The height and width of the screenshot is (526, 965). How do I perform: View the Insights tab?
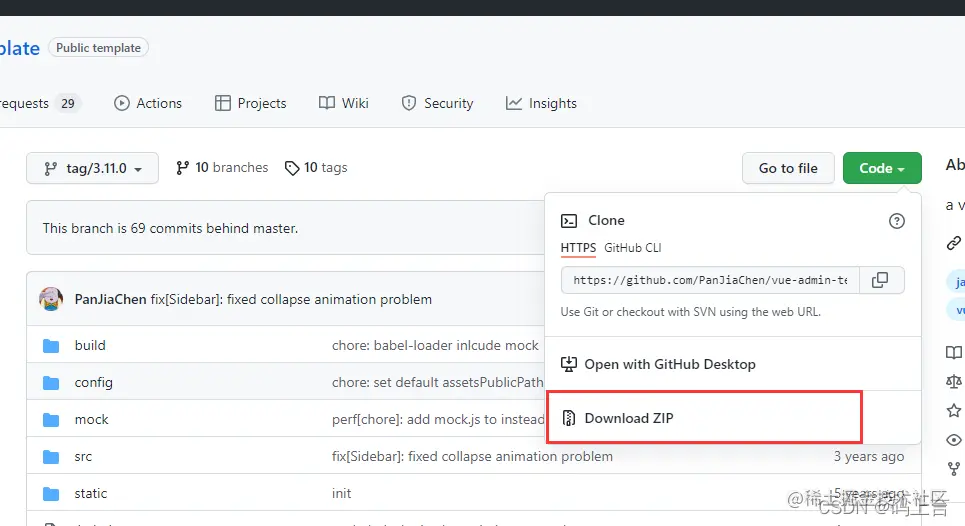(x=541, y=103)
